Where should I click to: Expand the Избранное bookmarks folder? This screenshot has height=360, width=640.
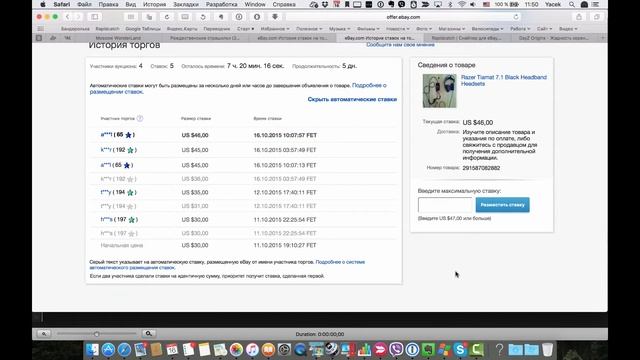[275, 29]
